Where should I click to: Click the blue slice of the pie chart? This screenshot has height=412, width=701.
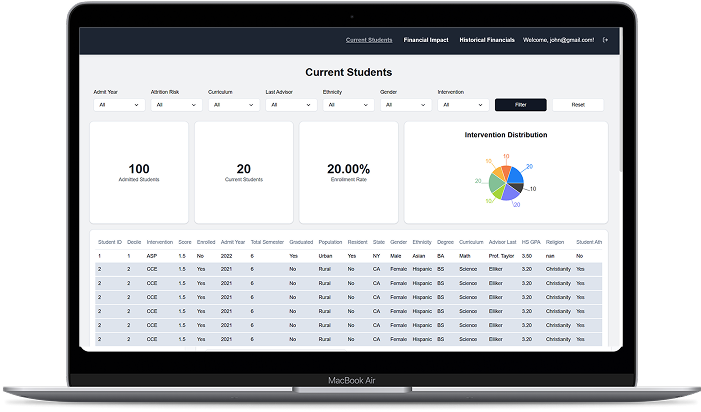pyautogui.click(x=515, y=177)
